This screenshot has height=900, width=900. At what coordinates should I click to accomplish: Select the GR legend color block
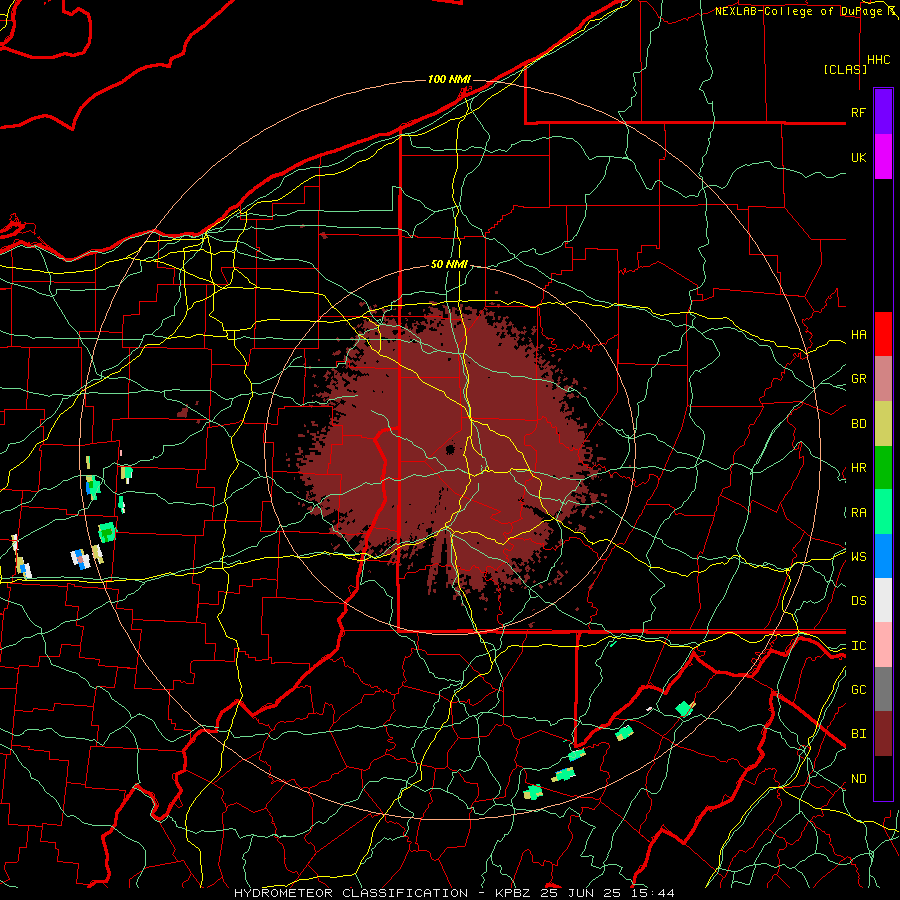coord(883,378)
